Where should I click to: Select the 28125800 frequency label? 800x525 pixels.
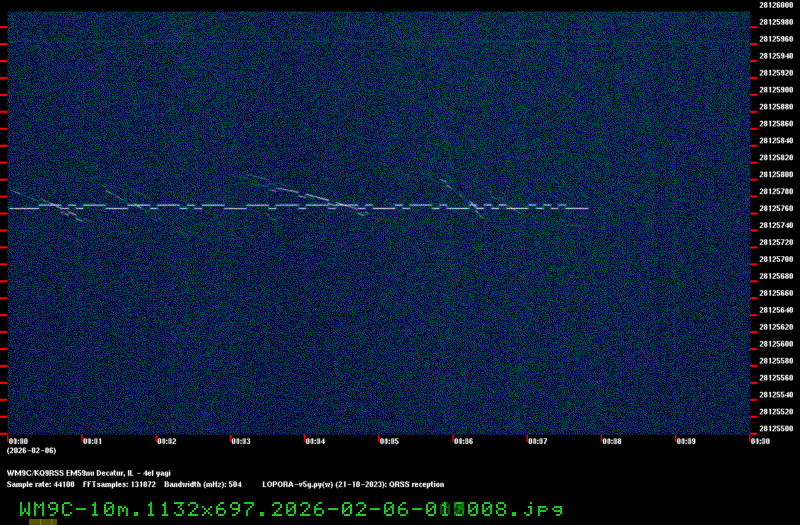(x=776, y=174)
